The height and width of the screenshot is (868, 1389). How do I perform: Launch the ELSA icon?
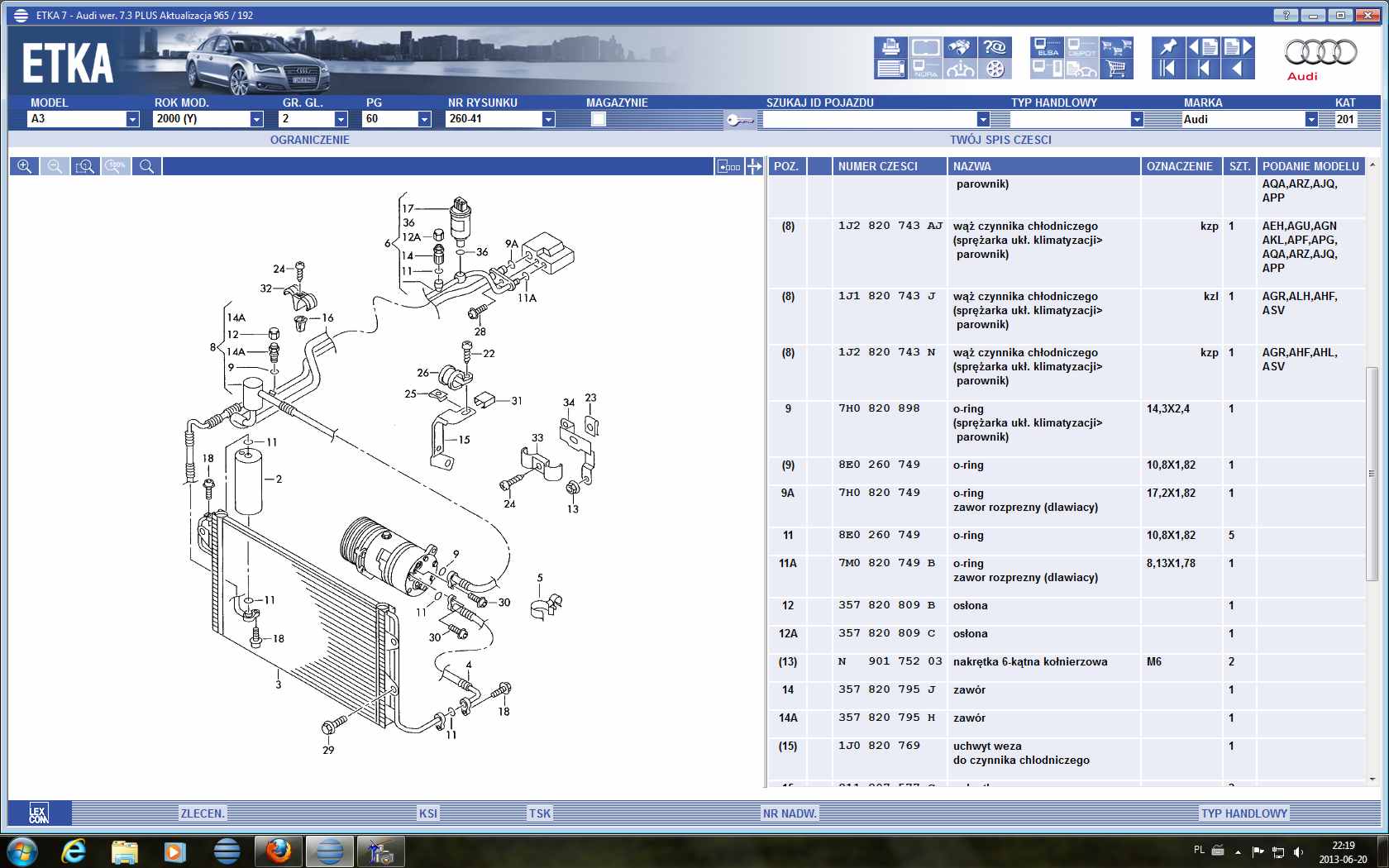[1048, 47]
